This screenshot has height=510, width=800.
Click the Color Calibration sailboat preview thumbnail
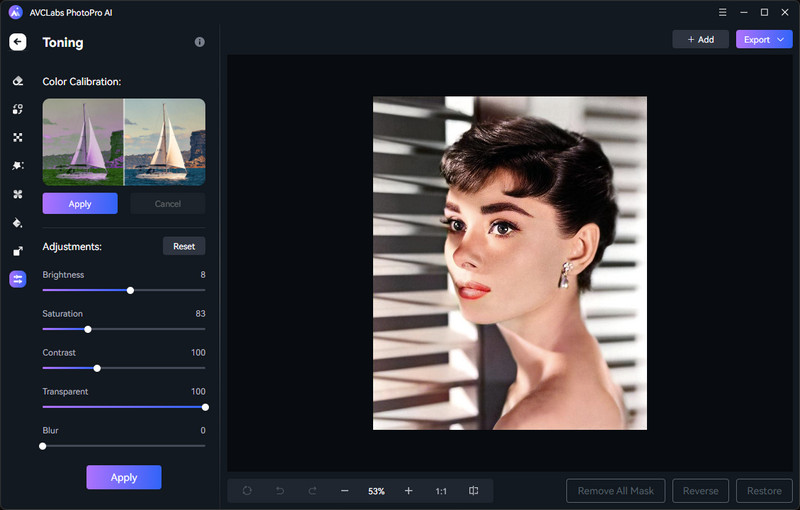124,142
